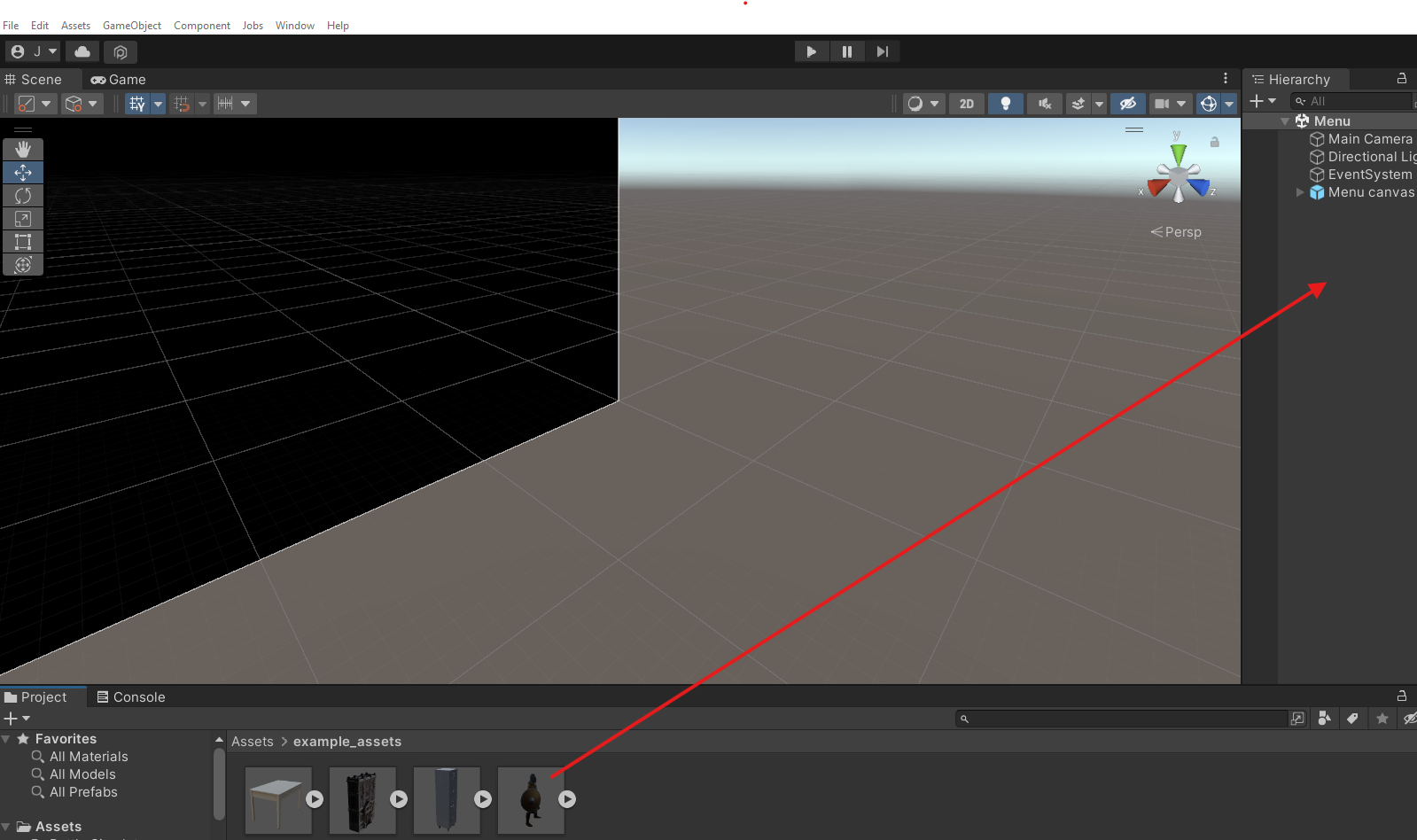Toggle scene lighting
Viewport: 1417px width, 840px height.
click(x=1006, y=104)
